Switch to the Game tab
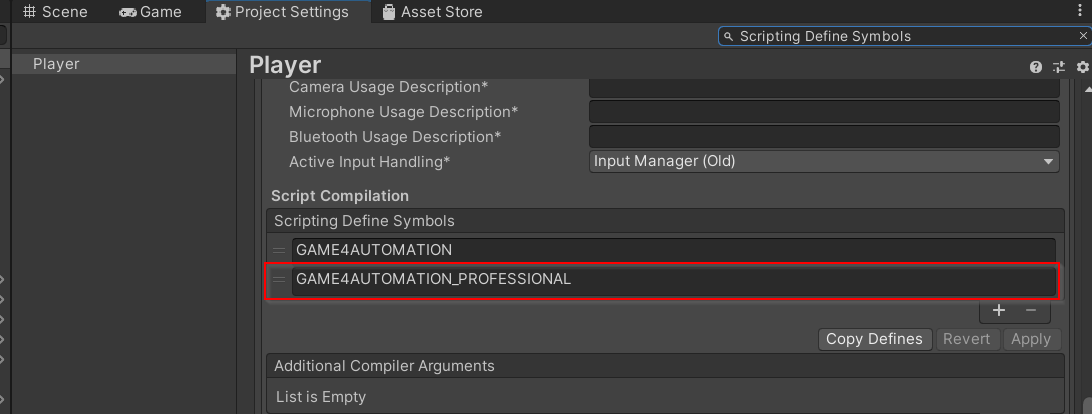The width and height of the screenshot is (1092, 414). (x=150, y=12)
